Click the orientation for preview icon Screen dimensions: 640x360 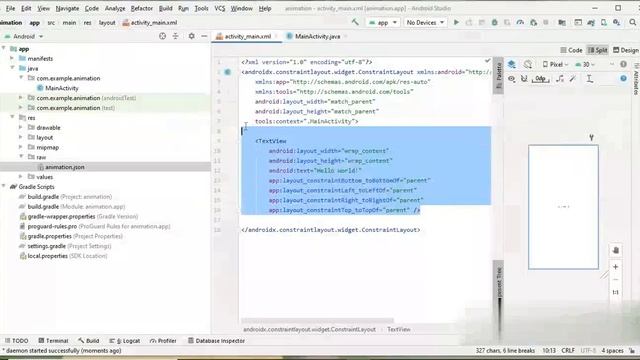point(528,64)
